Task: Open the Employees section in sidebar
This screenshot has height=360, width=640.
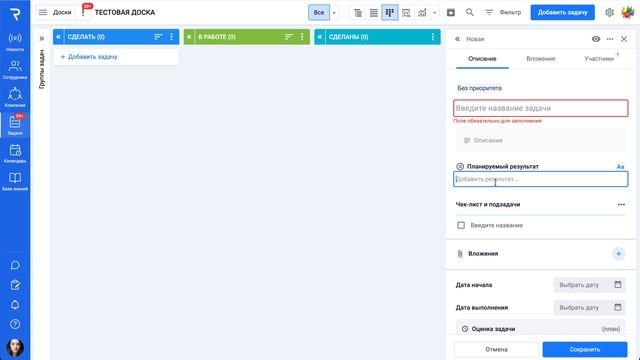Action: (15, 69)
